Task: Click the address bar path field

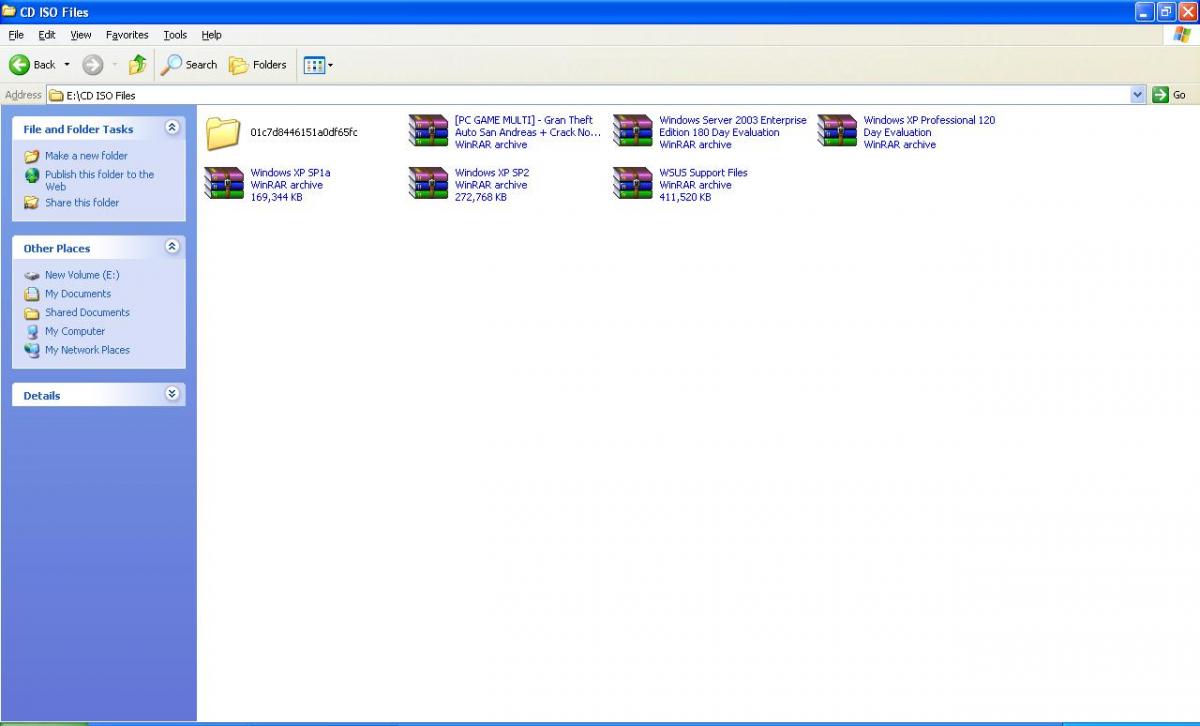Action: tap(589, 95)
